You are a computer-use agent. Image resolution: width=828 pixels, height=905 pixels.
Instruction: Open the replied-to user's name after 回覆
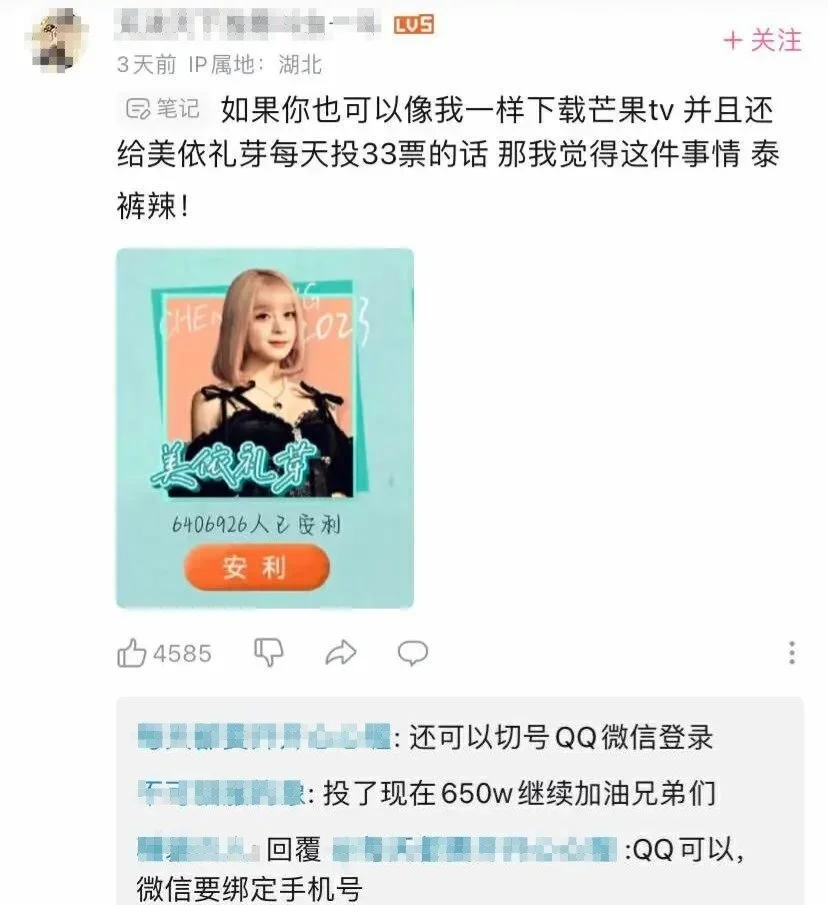click(x=474, y=850)
